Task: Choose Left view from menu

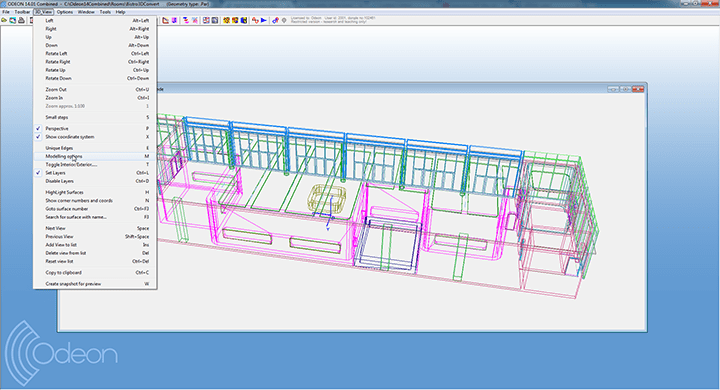Action: [95, 21]
